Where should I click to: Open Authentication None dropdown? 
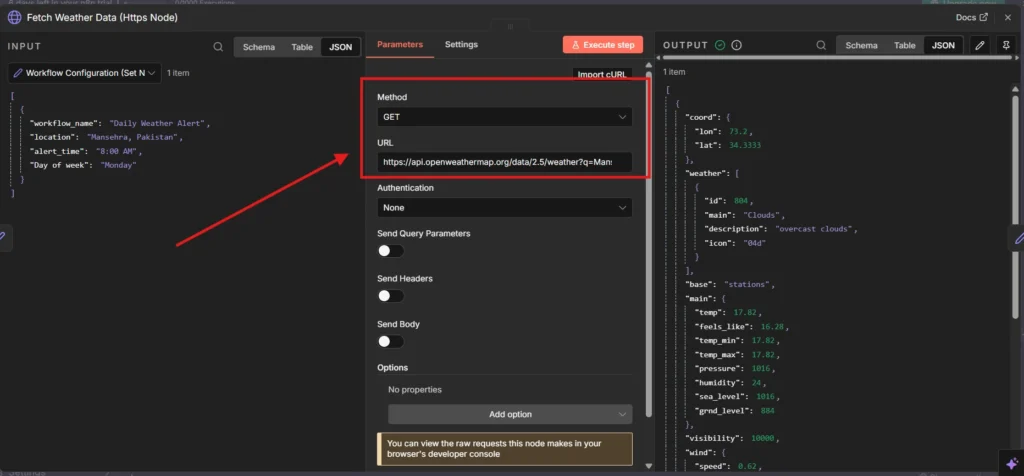click(x=504, y=208)
